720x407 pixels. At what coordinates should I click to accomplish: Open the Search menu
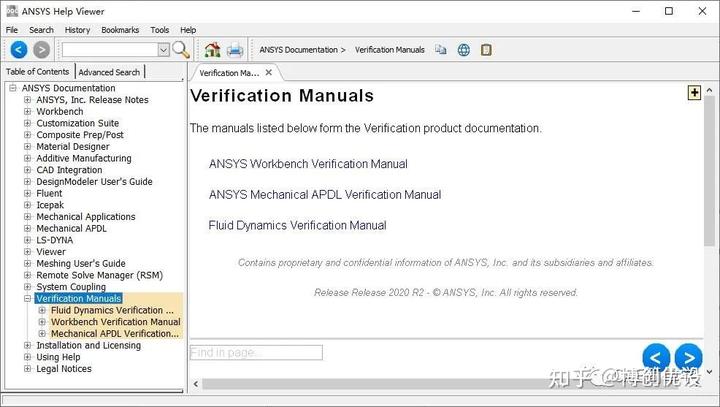[x=41, y=30]
